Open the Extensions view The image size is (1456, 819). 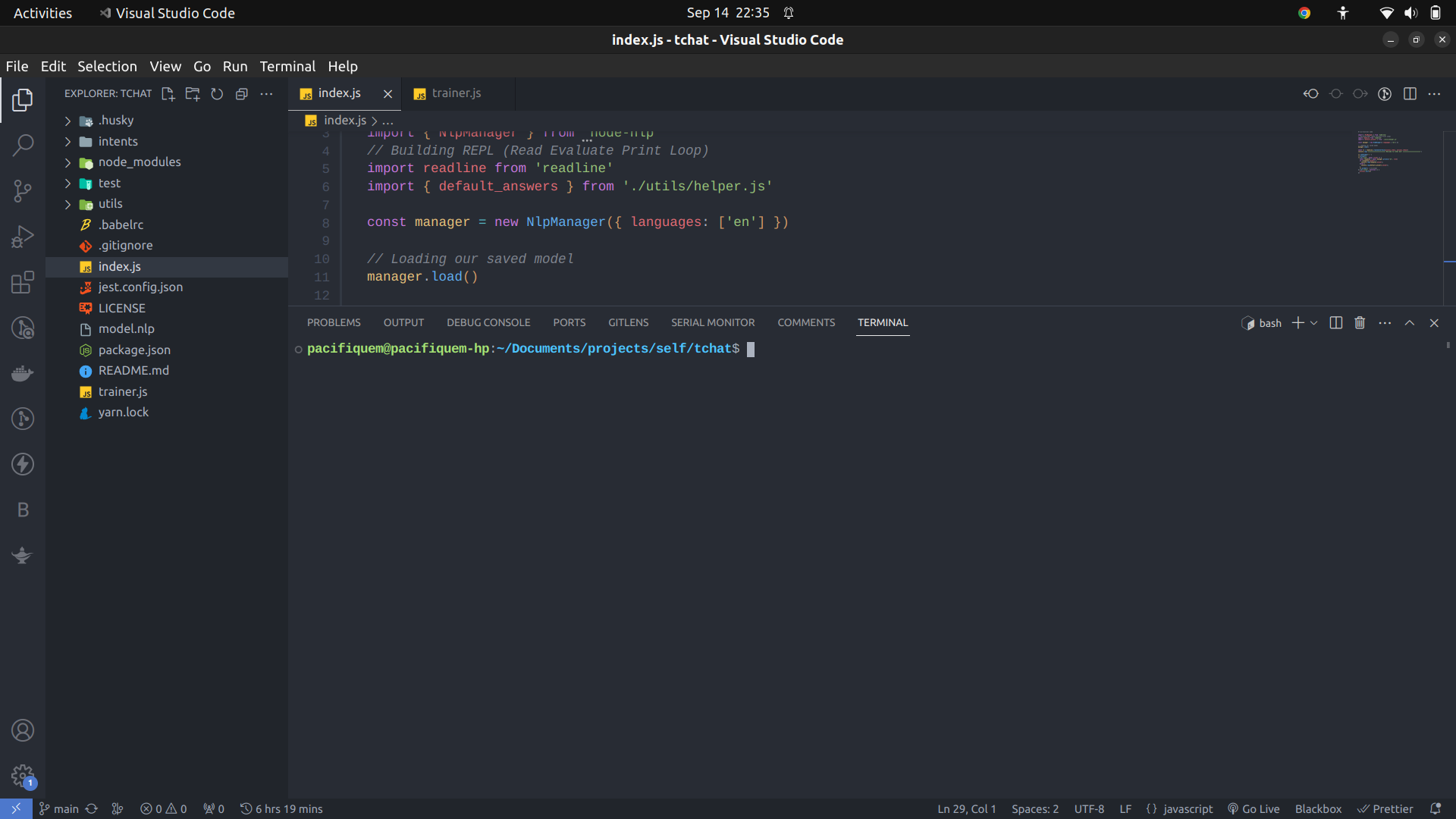(x=23, y=282)
